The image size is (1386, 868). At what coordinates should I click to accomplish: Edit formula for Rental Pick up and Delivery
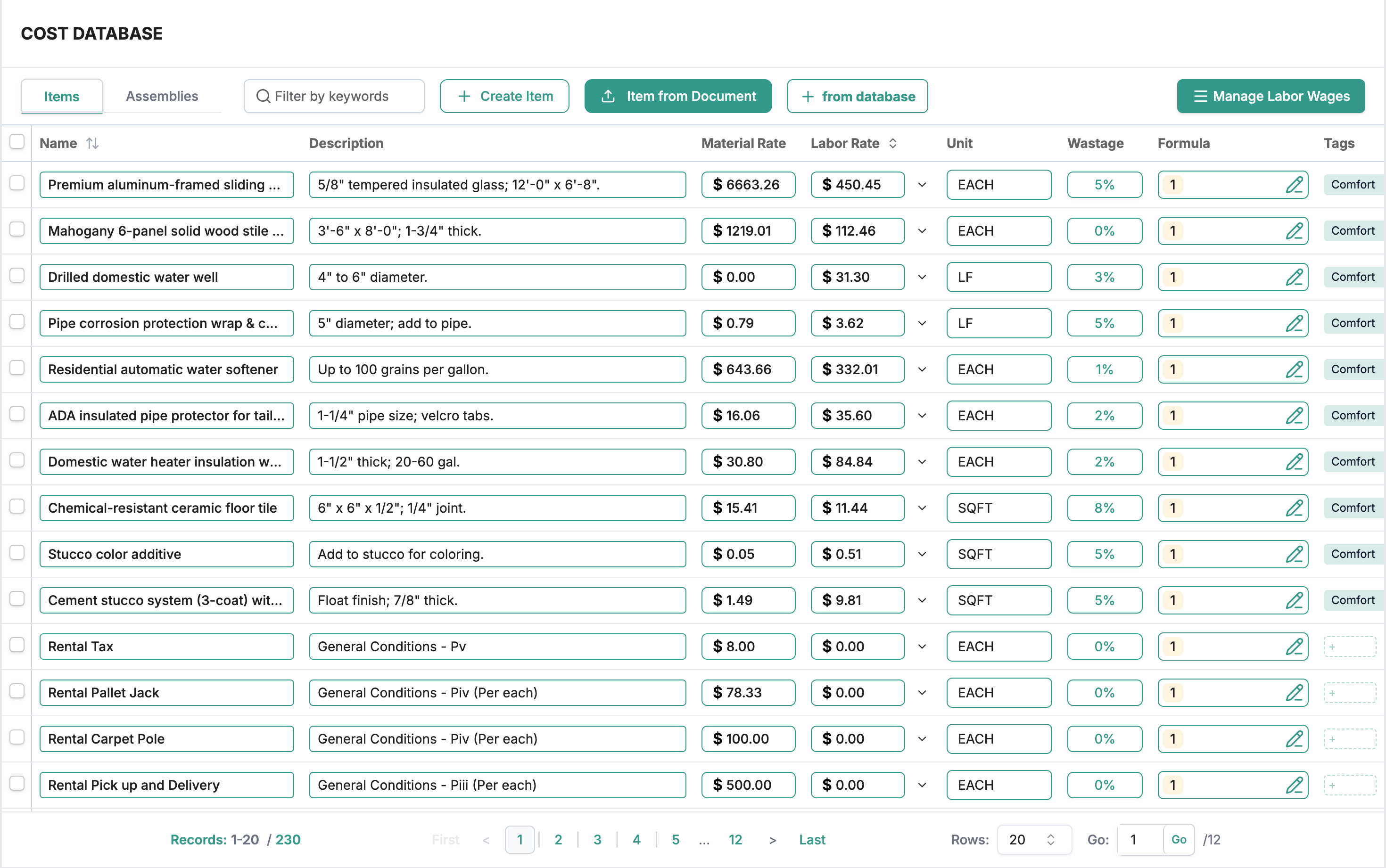tap(1294, 786)
